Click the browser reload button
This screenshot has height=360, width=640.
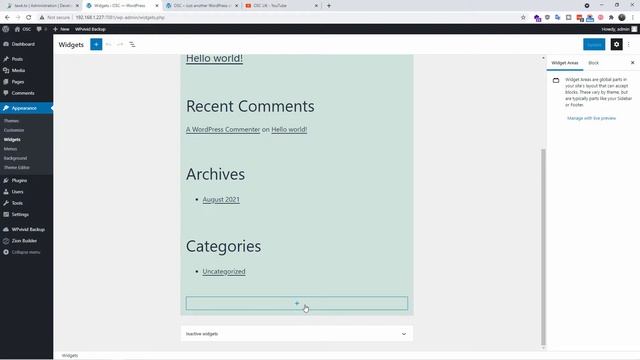point(29,18)
